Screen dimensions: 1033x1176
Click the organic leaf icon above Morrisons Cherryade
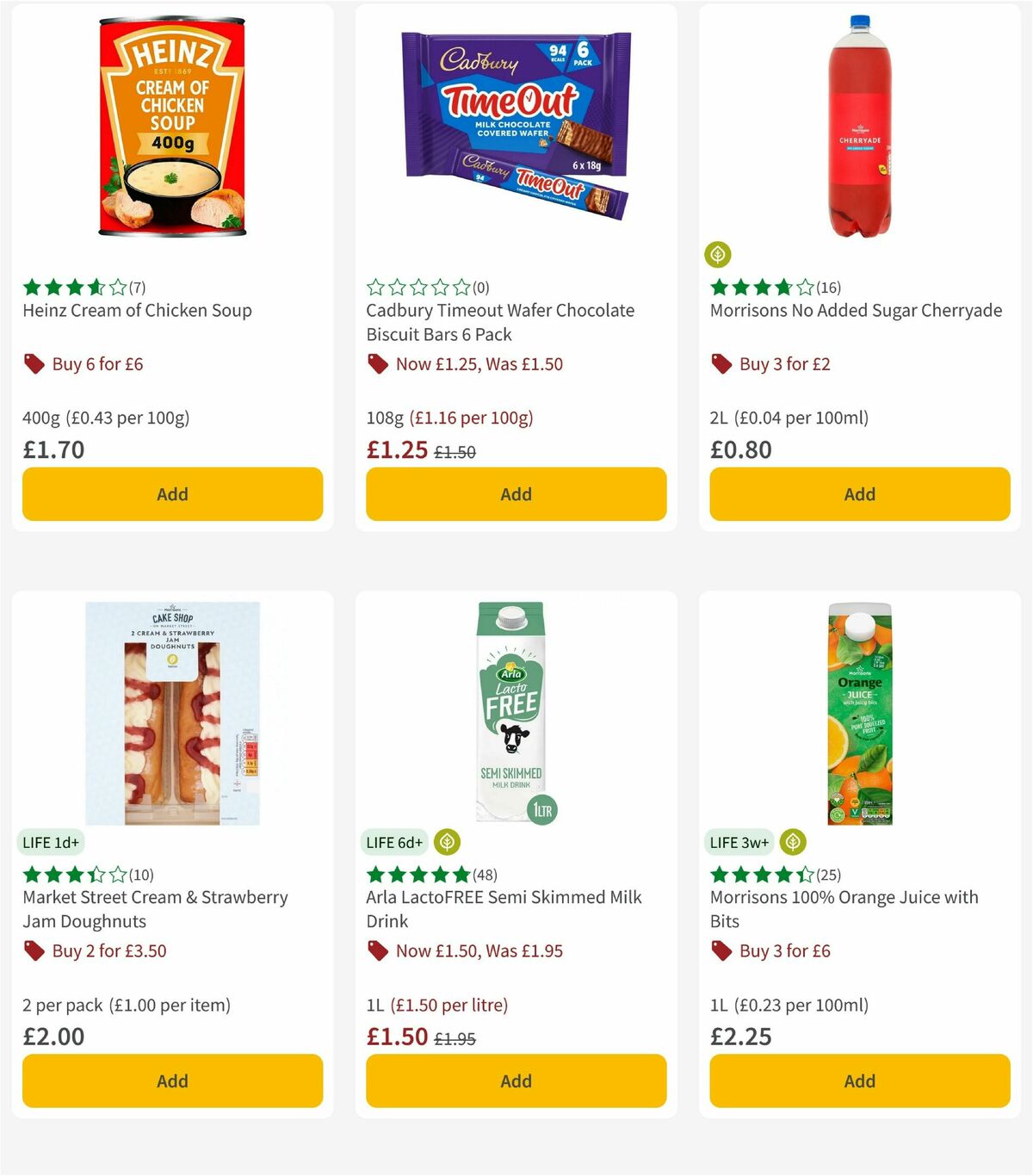click(718, 255)
